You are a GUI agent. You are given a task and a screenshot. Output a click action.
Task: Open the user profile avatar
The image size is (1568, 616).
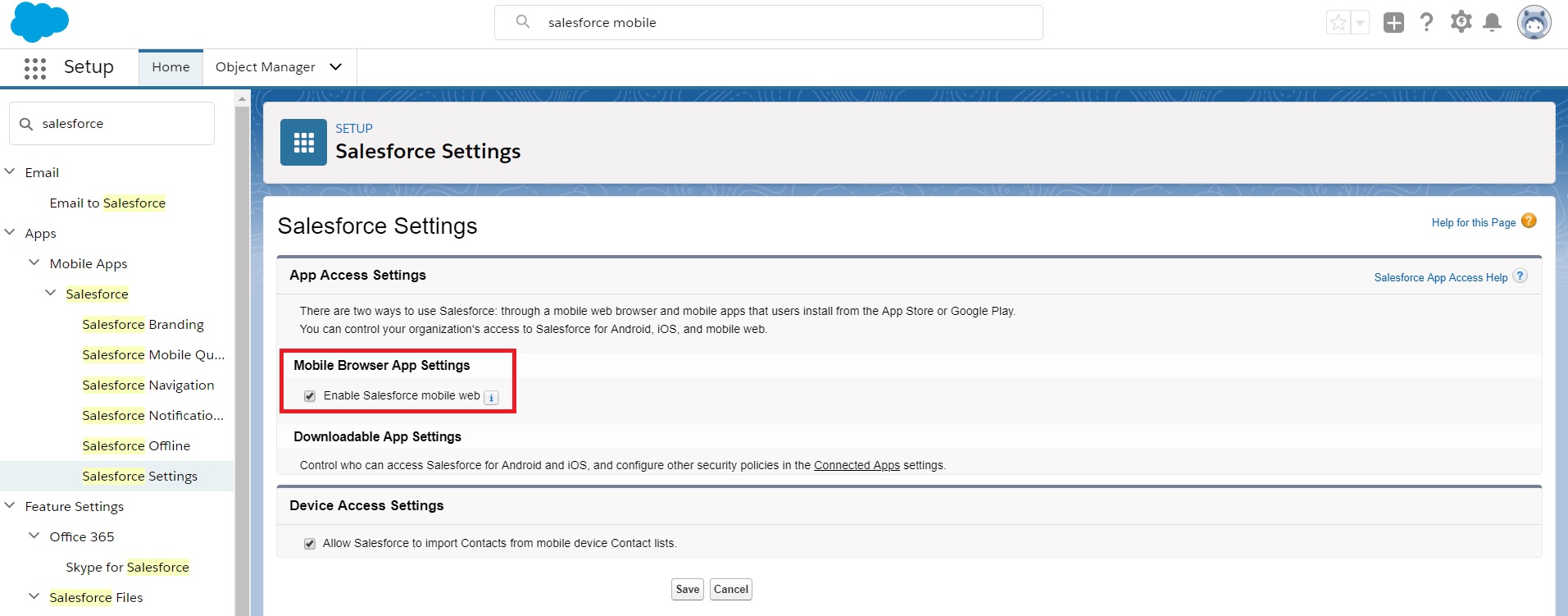(x=1534, y=22)
